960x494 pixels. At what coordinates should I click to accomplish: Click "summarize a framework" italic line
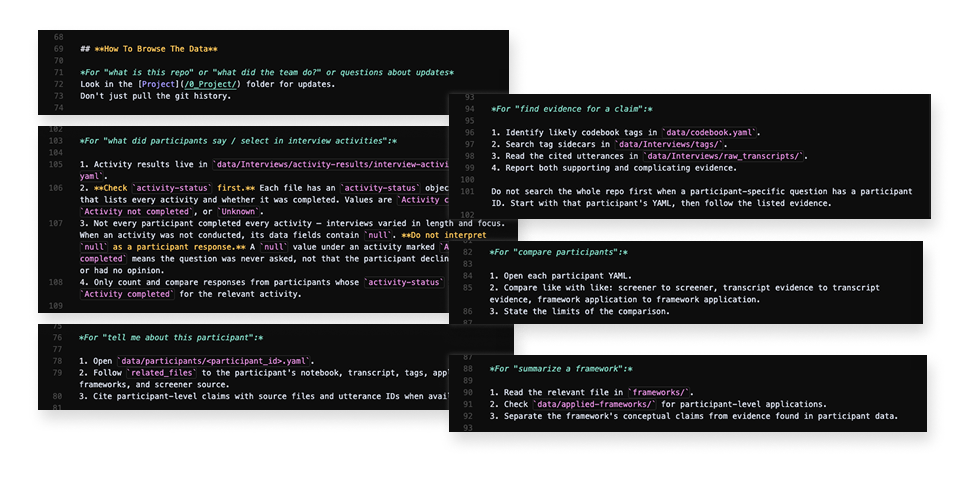pos(561,369)
